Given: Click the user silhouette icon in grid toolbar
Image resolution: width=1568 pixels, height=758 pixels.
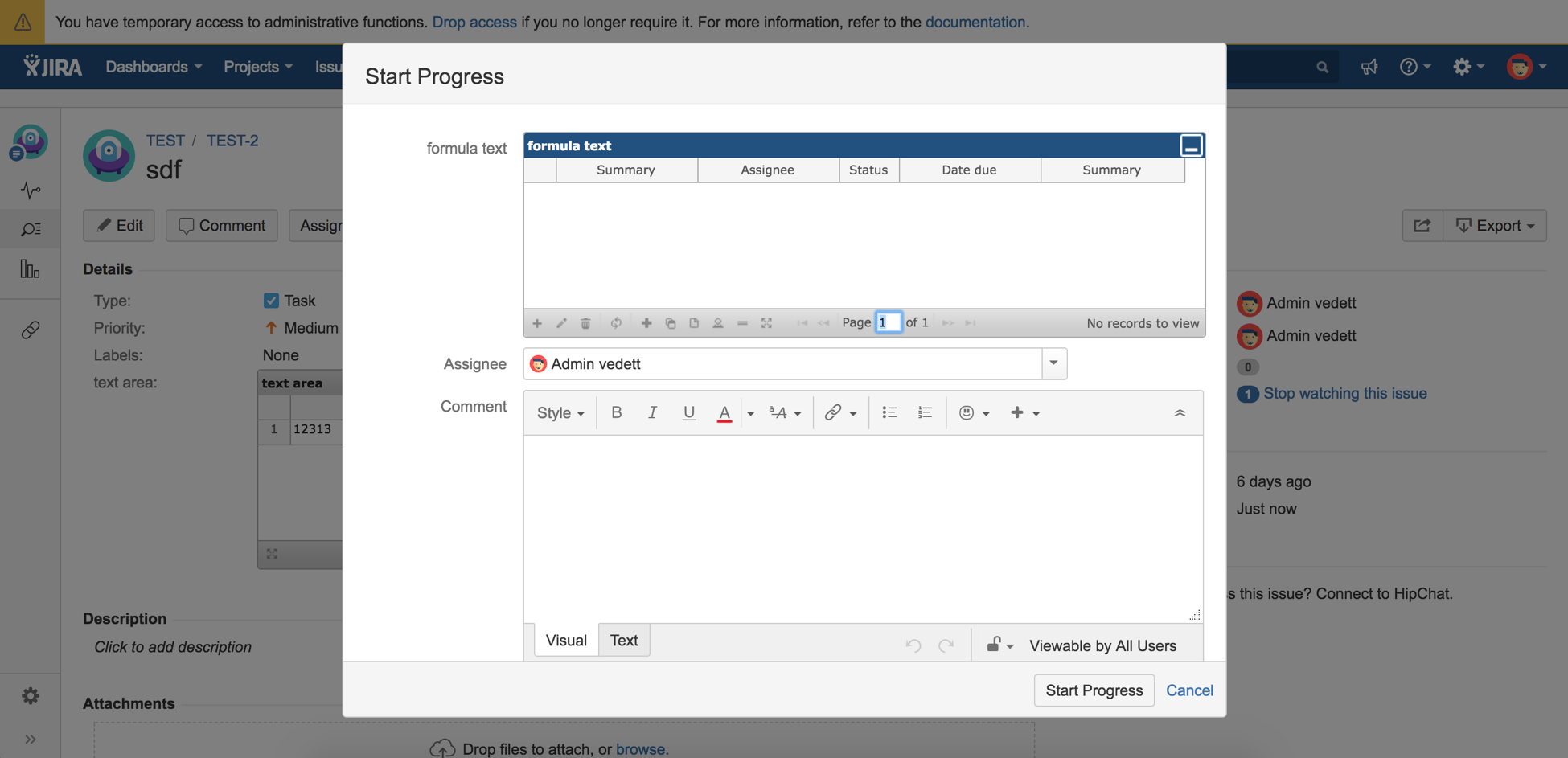Looking at the screenshot, I should pos(718,323).
